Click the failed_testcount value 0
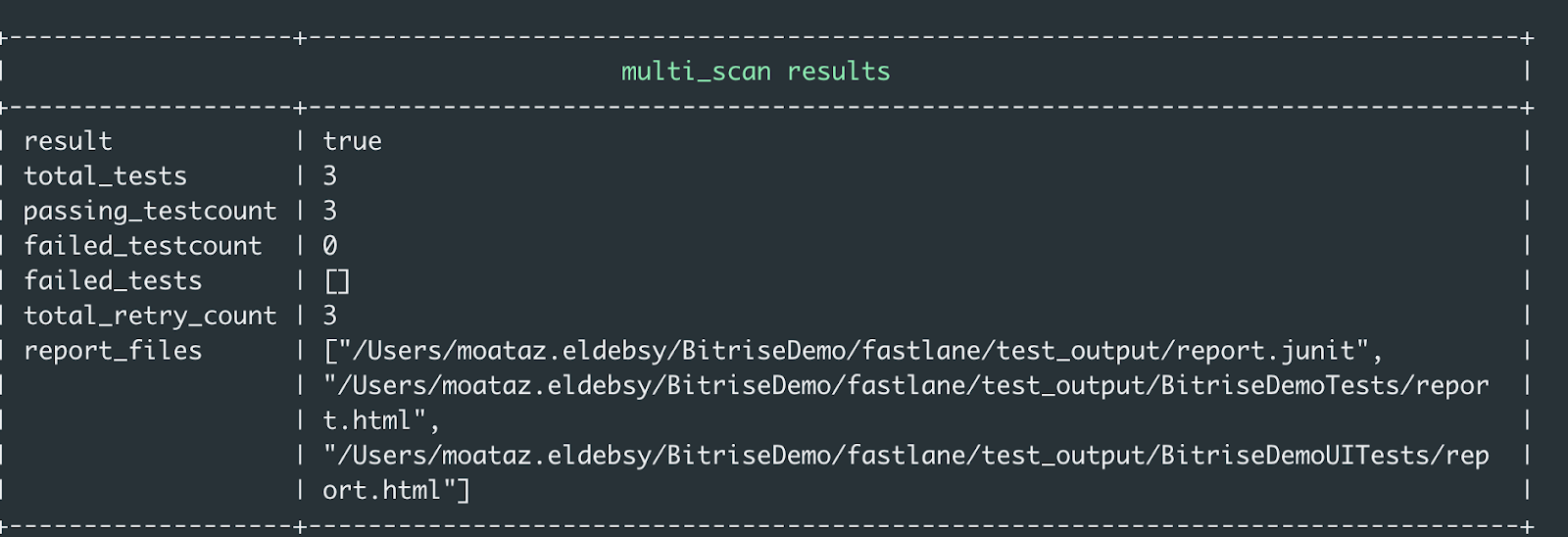The image size is (1568, 537). tap(330, 246)
